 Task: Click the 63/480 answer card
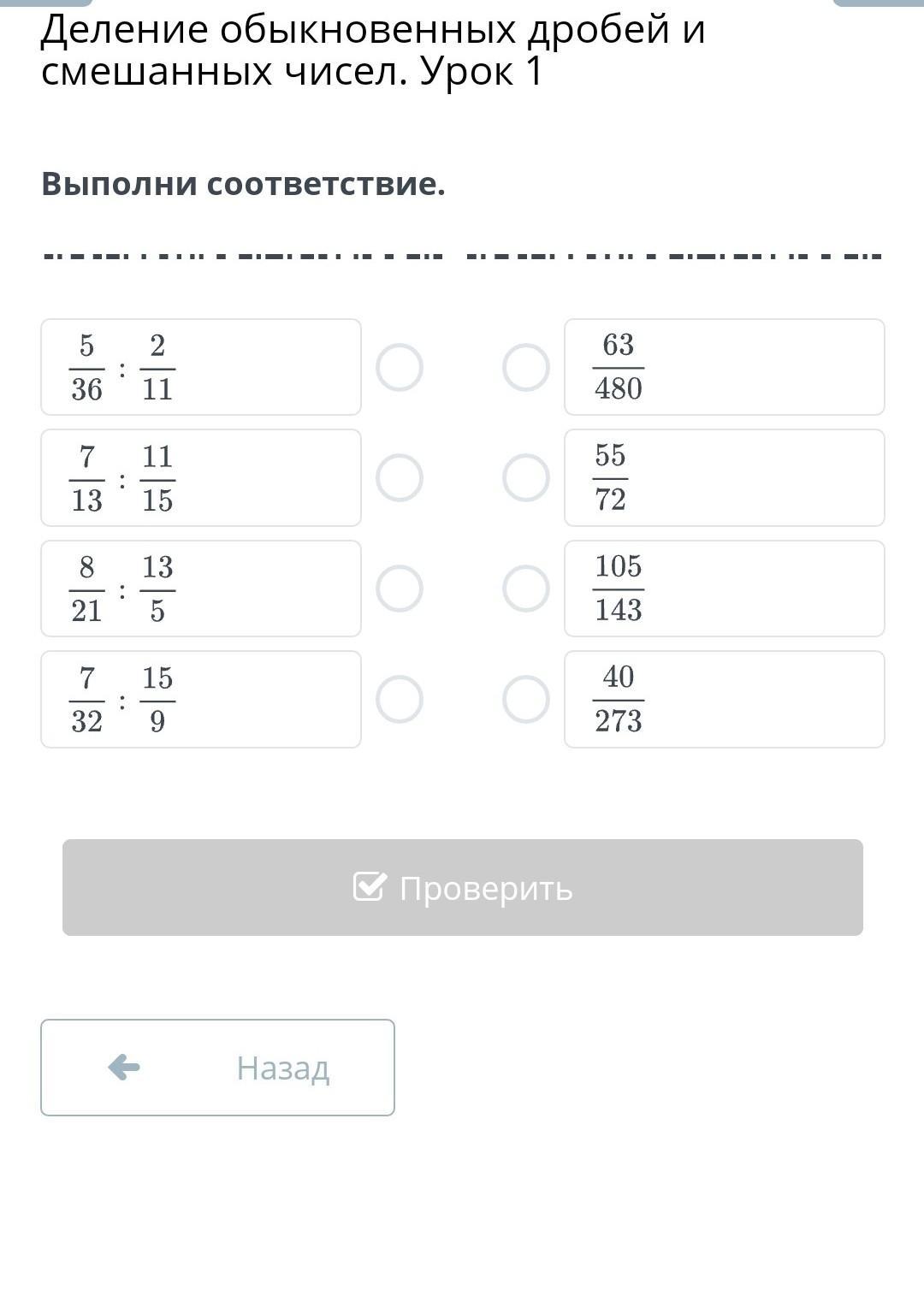[724, 368]
